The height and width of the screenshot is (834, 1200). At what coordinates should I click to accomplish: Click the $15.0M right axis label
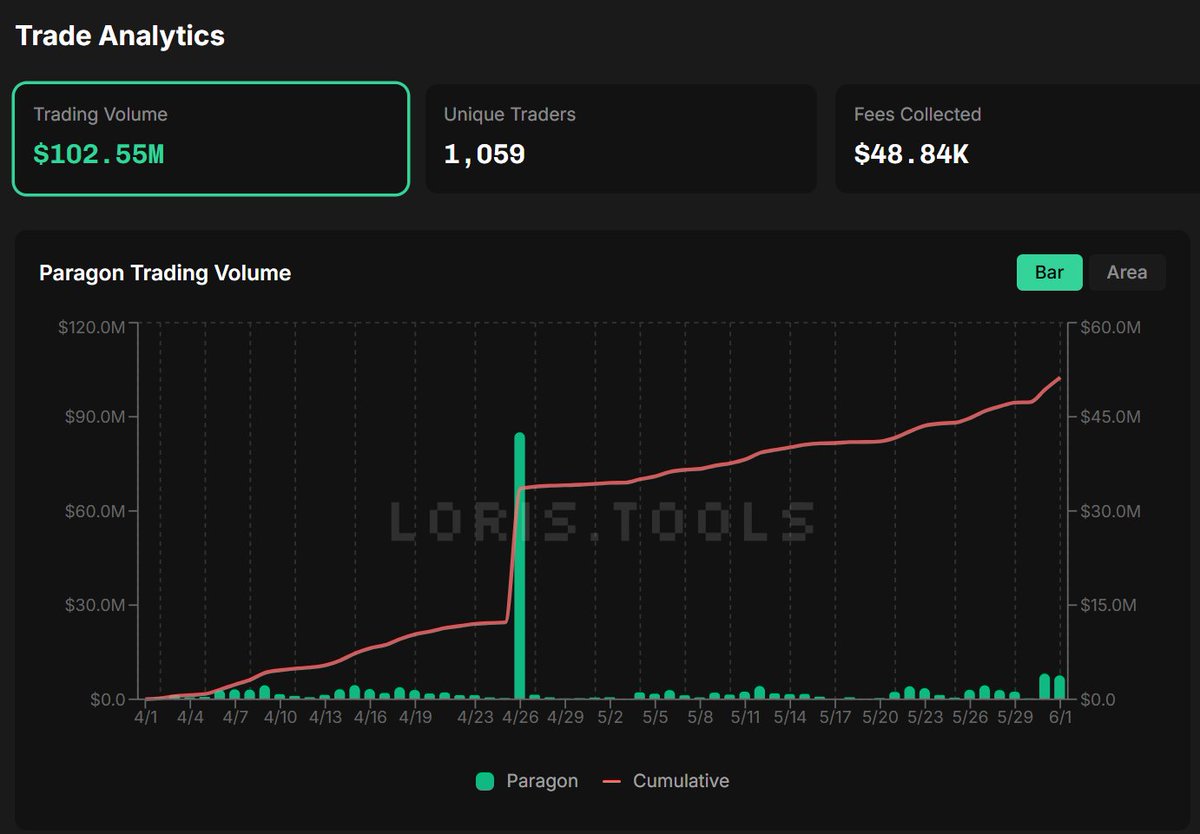(x=1109, y=605)
